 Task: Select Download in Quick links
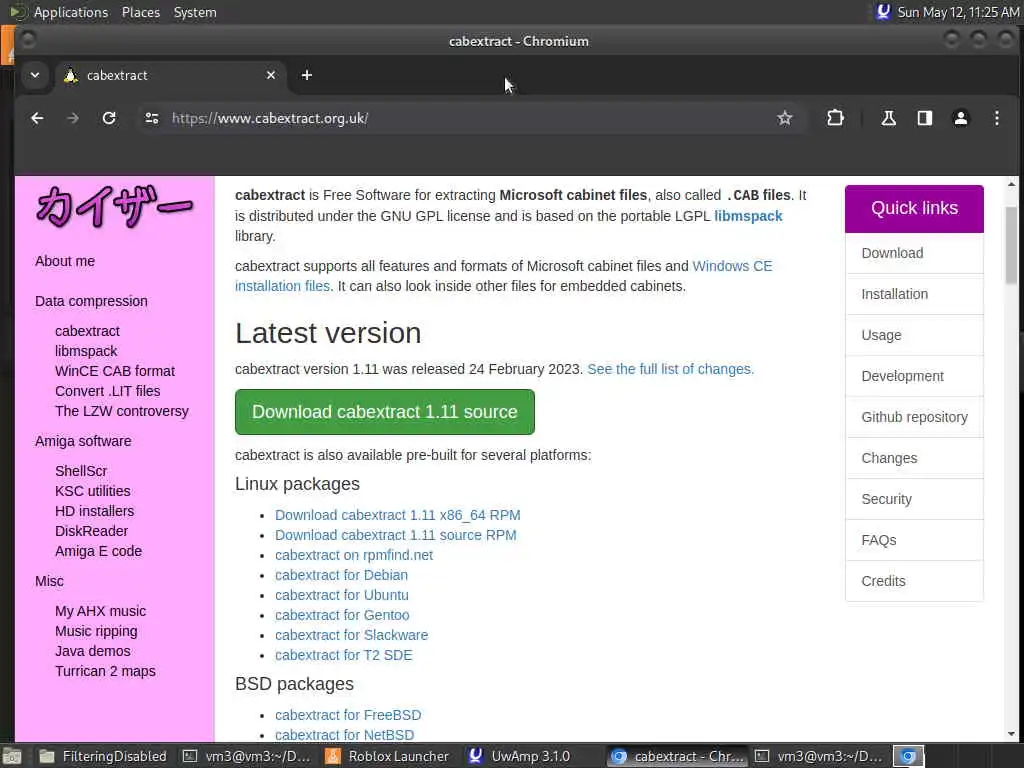click(914, 253)
